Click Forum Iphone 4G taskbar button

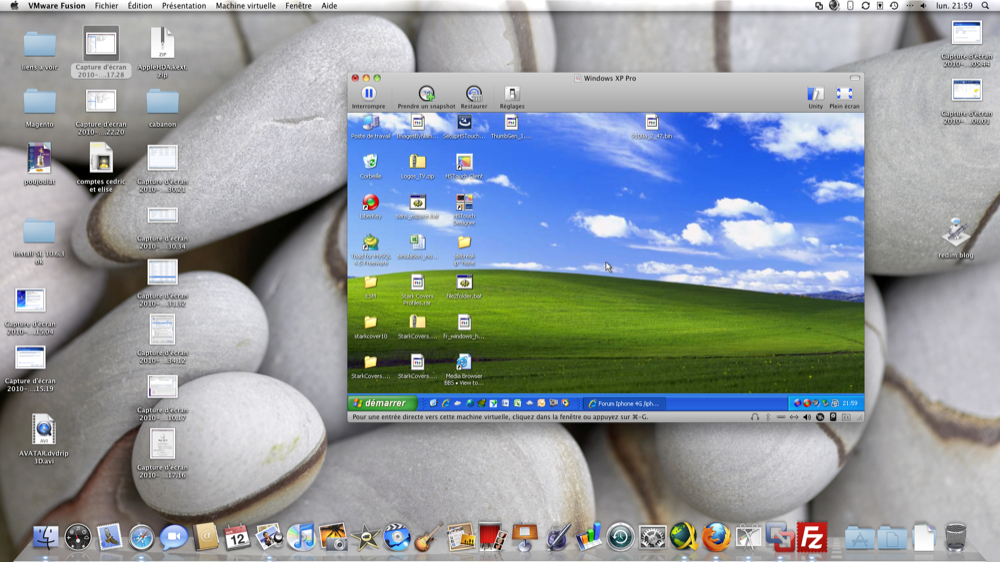tap(624, 403)
